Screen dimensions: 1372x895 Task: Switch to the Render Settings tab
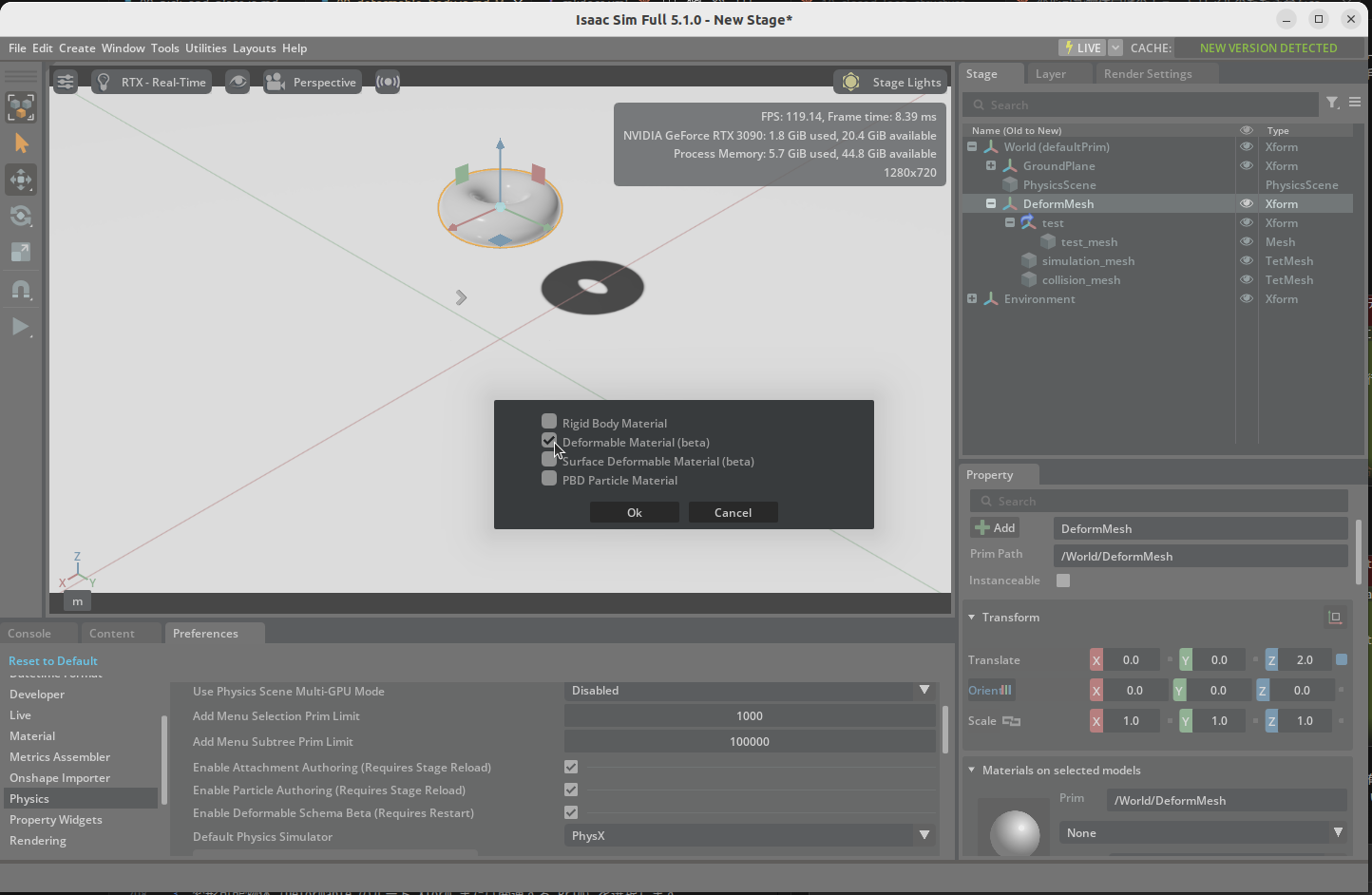(x=1149, y=73)
